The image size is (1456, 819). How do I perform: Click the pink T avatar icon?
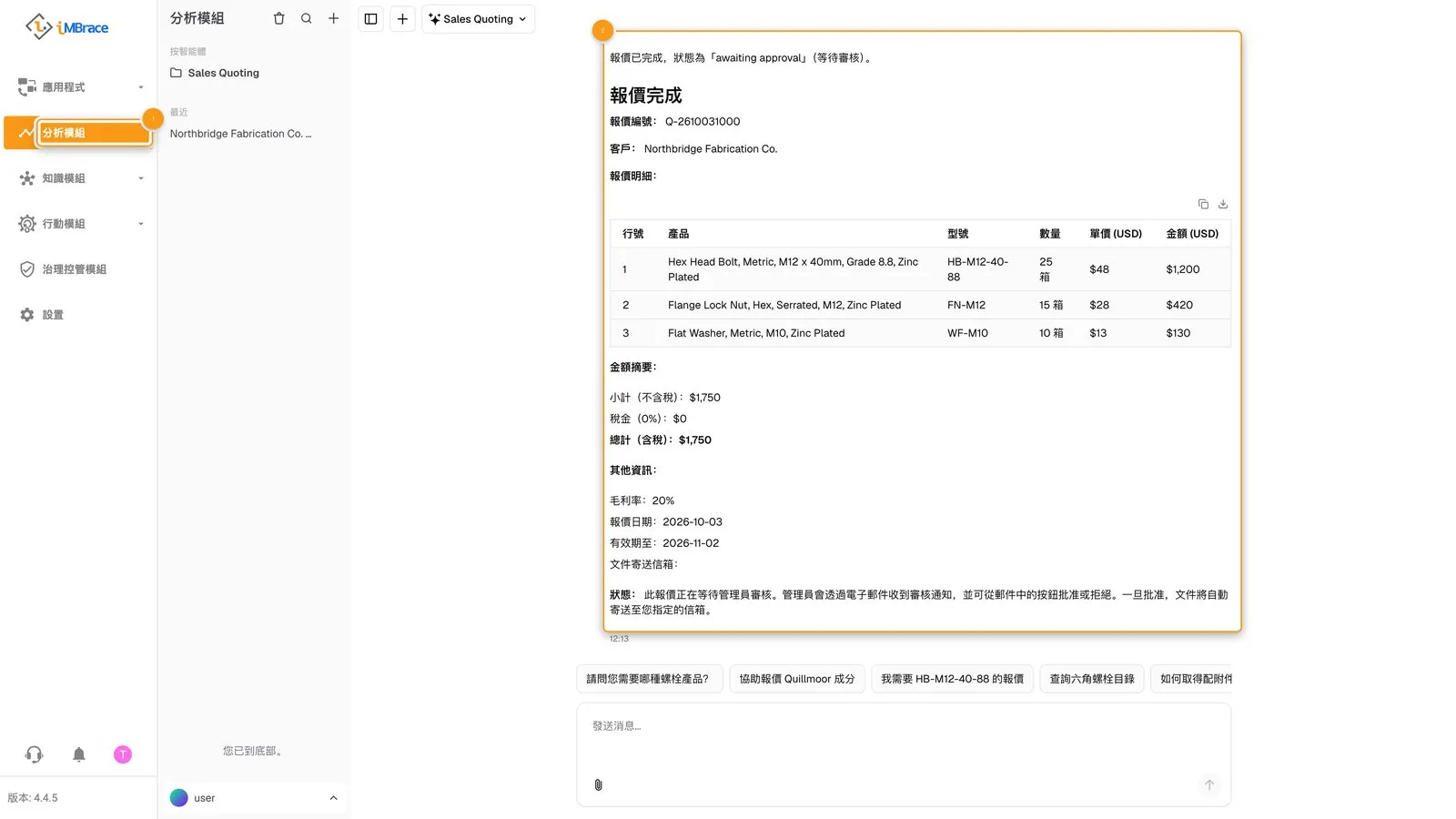point(123,754)
